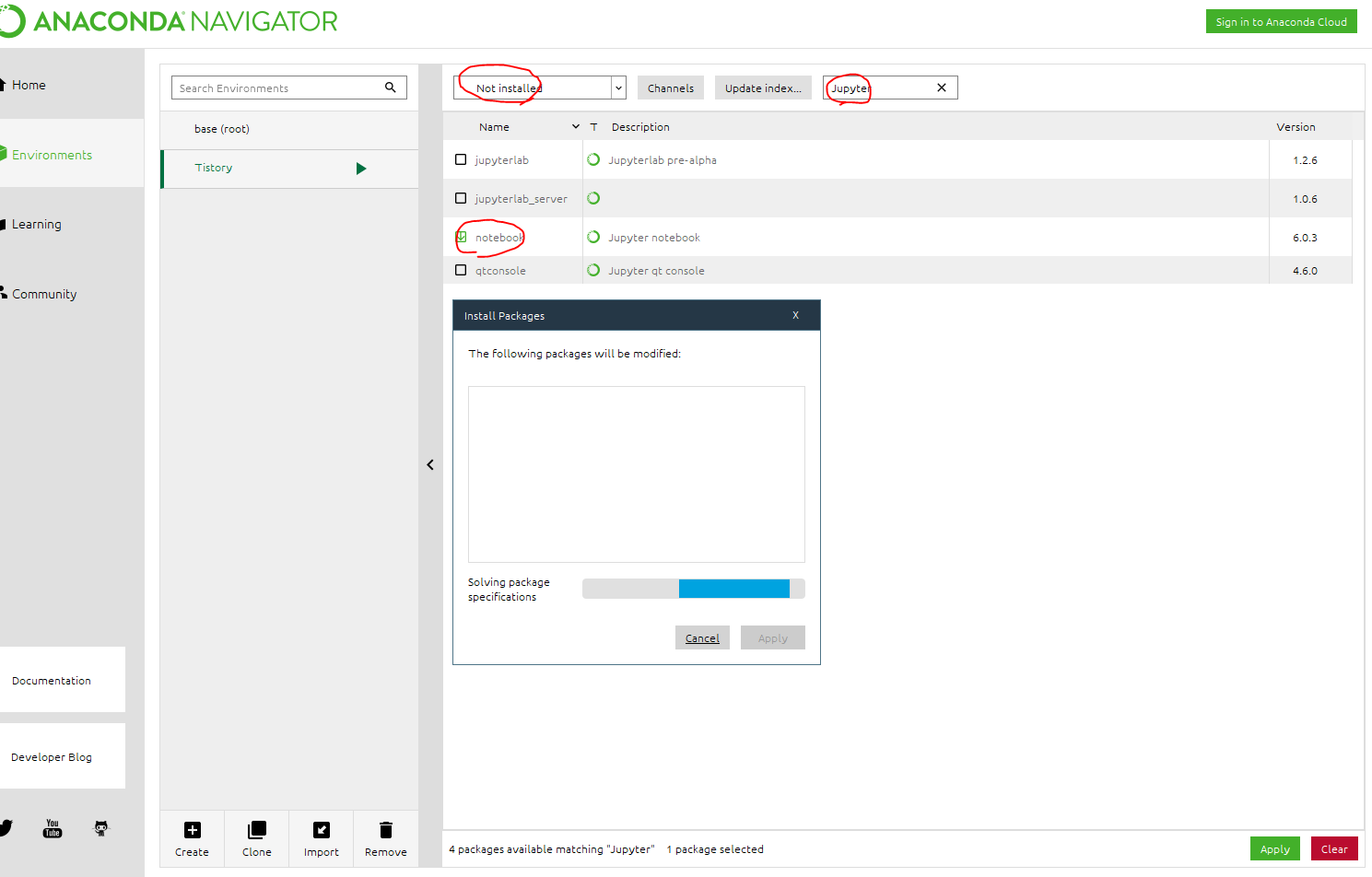The height and width of the screenshot is (877, 1372).
Task: Click the '1 package selected' status text
Action: point(715,848)
